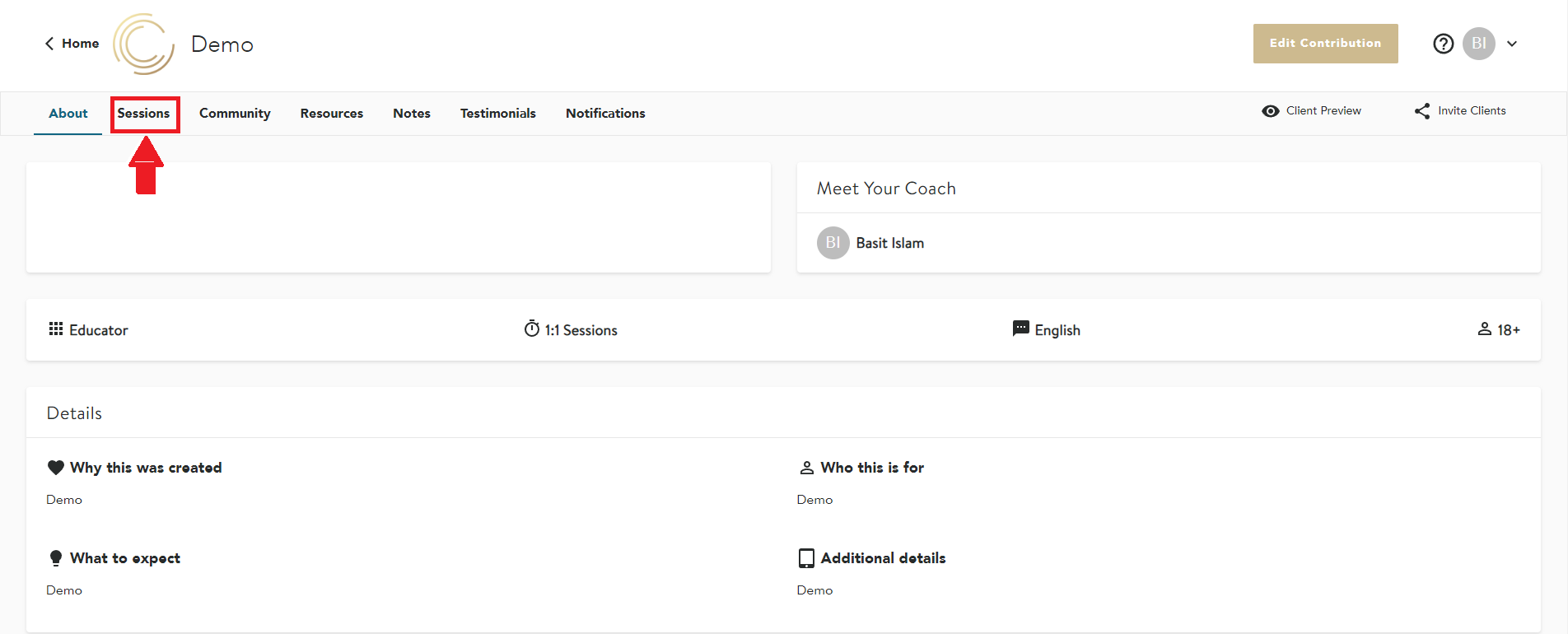Click the gold circular Demo logo

point(143,44)
